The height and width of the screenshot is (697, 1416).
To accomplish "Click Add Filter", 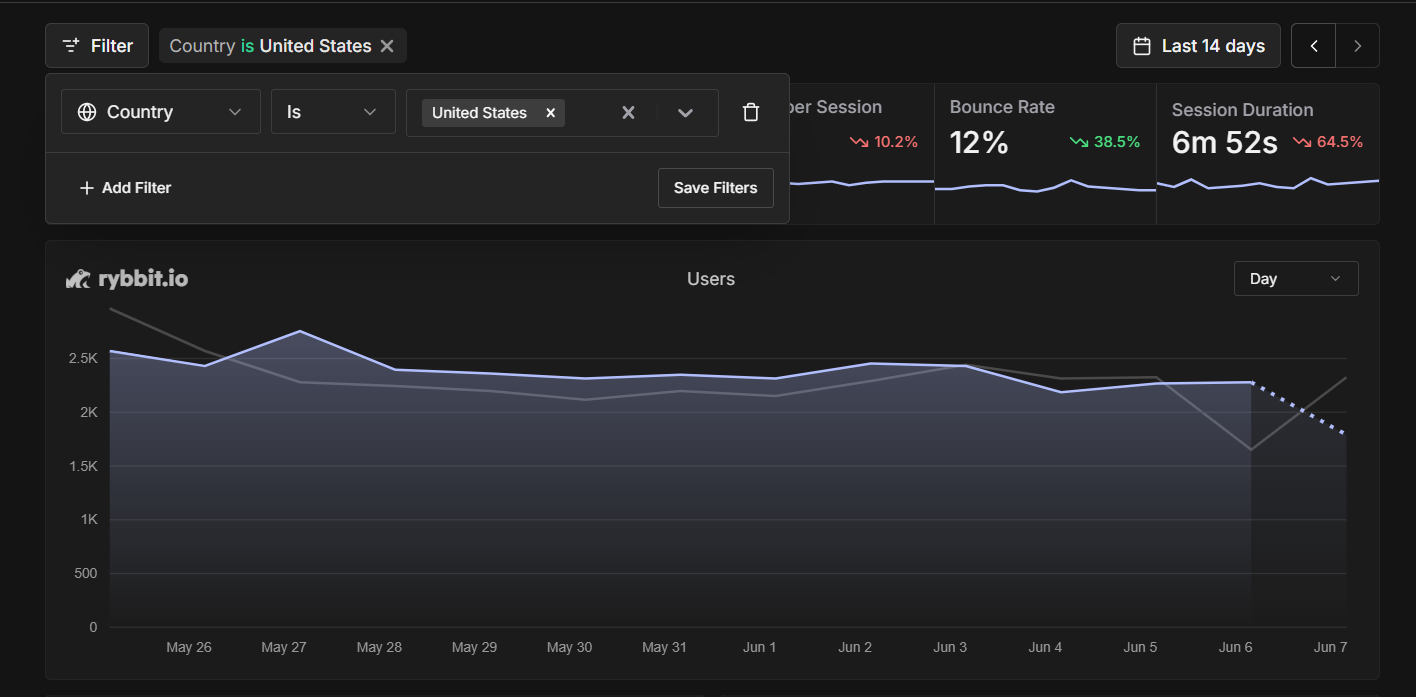I will point(125,188).
